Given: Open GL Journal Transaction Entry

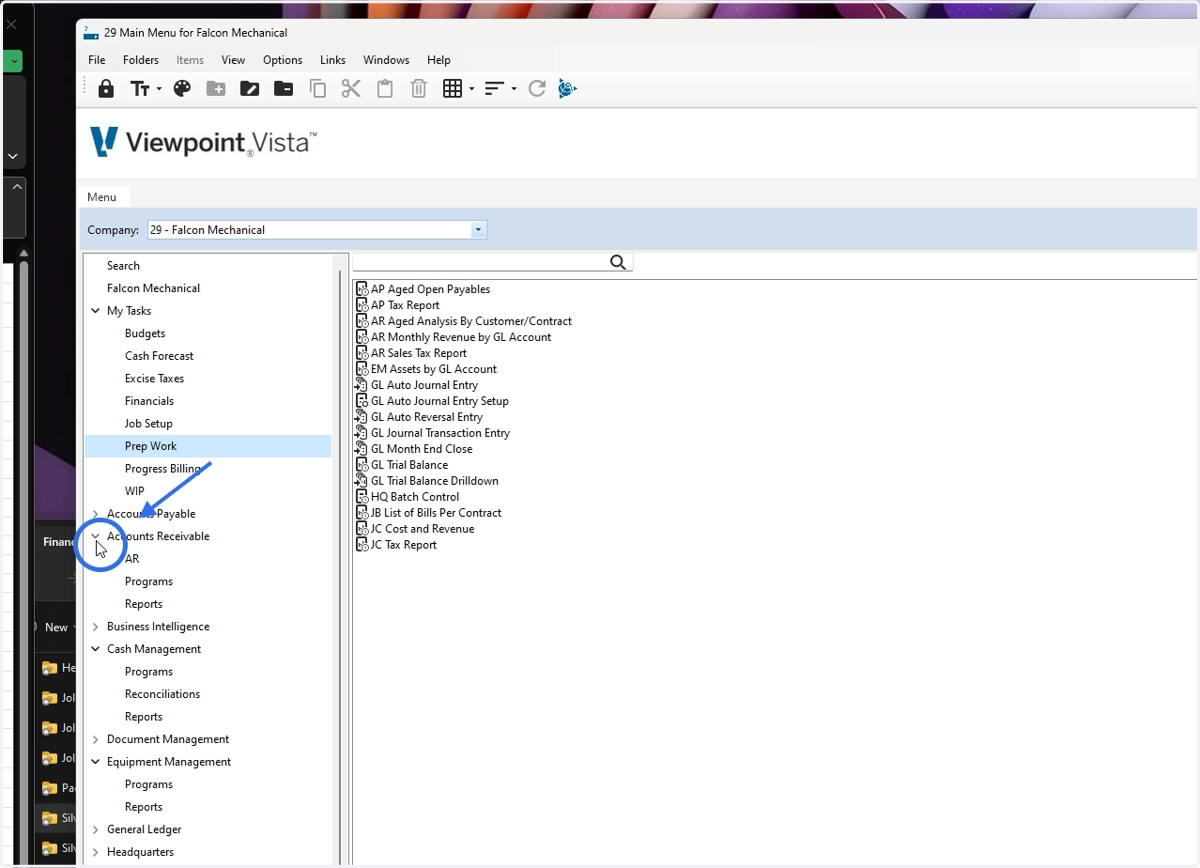Looking at the screenshot, I should pyautogui.click(x=440, y=433).
